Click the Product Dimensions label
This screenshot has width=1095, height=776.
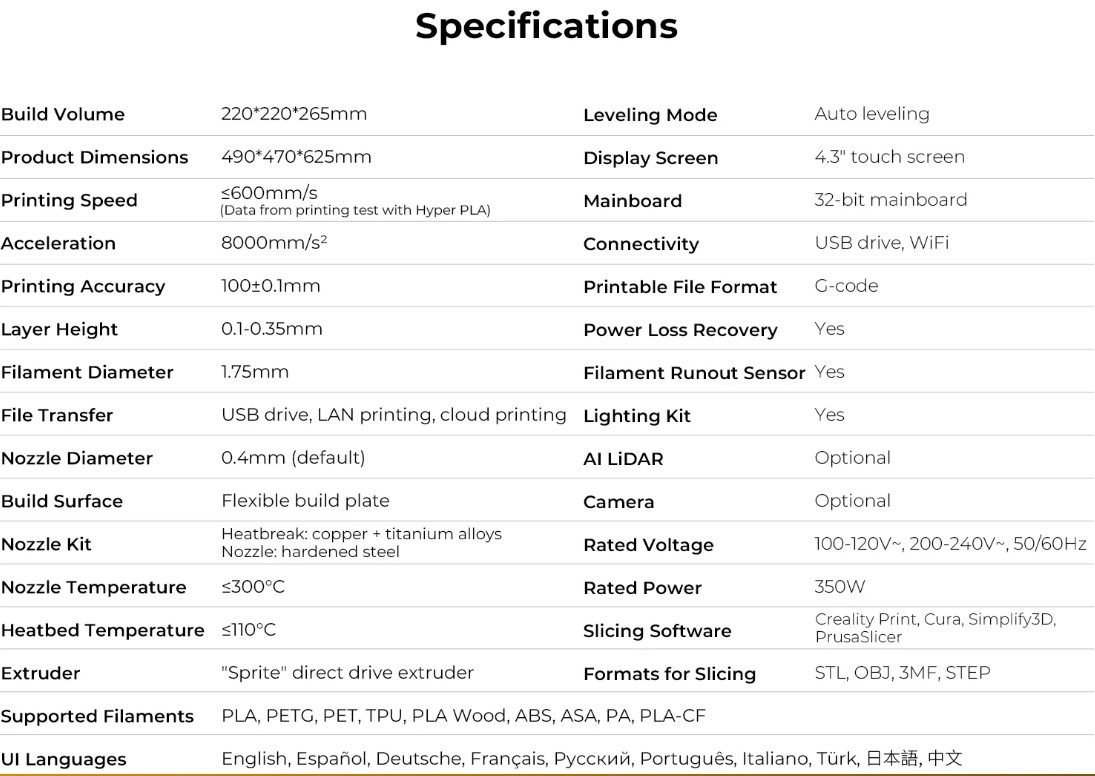pos(94,157)
